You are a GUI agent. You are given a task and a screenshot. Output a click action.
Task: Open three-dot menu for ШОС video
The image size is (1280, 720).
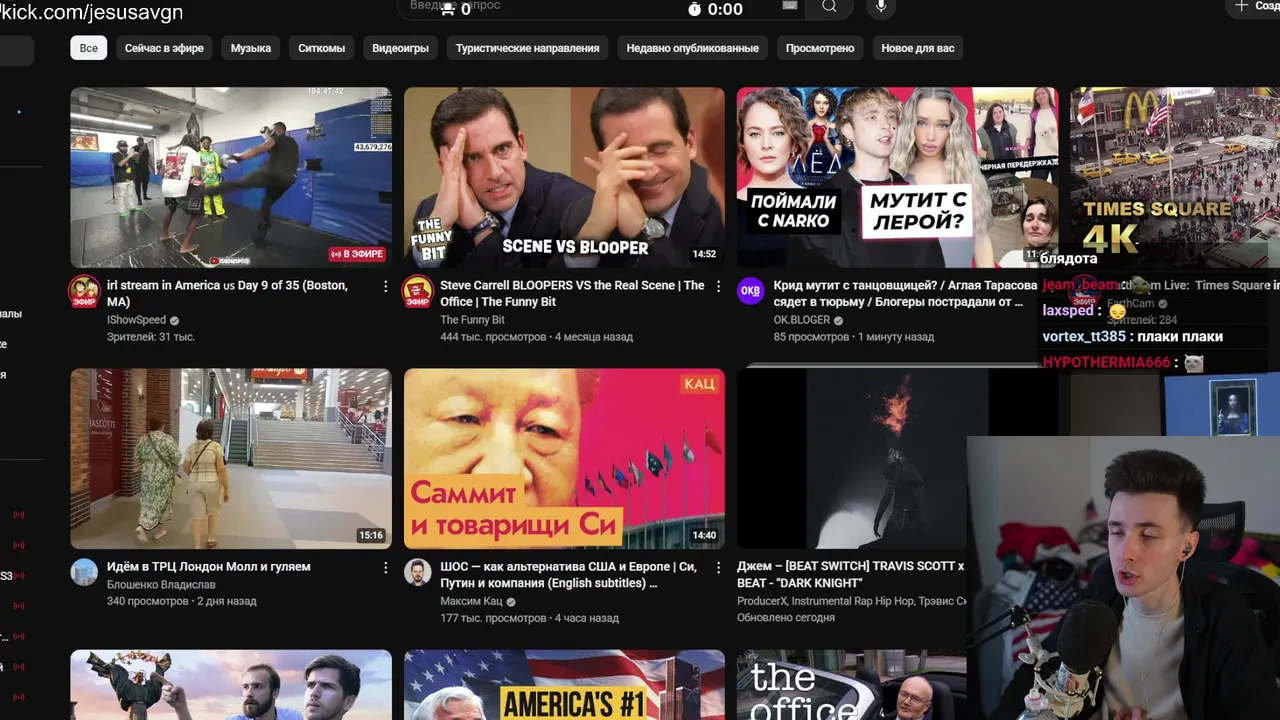pyautogui.click(x=718, y=567)
